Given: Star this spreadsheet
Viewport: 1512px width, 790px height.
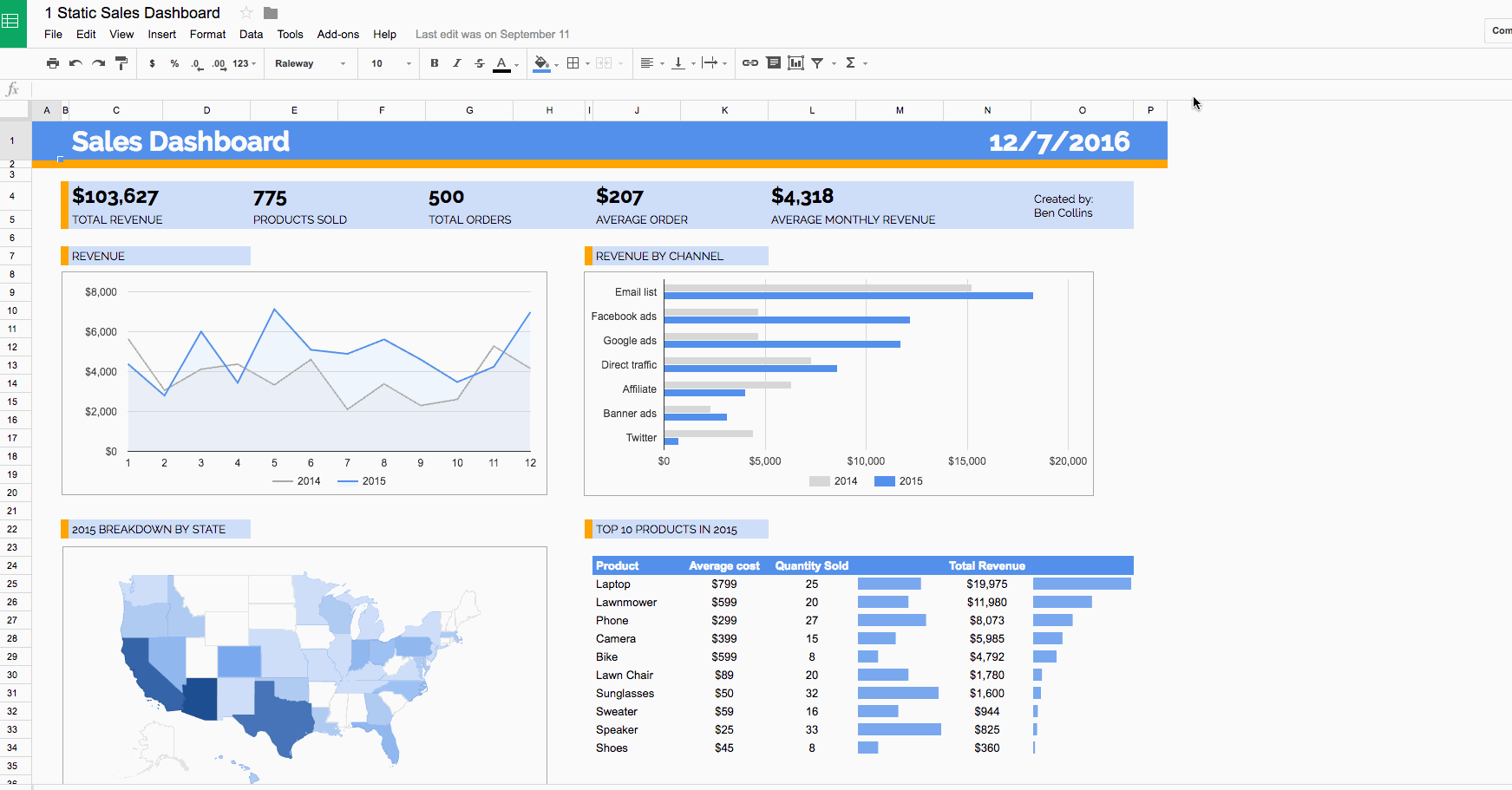Looking at the screenshot, I should (246, 13).
